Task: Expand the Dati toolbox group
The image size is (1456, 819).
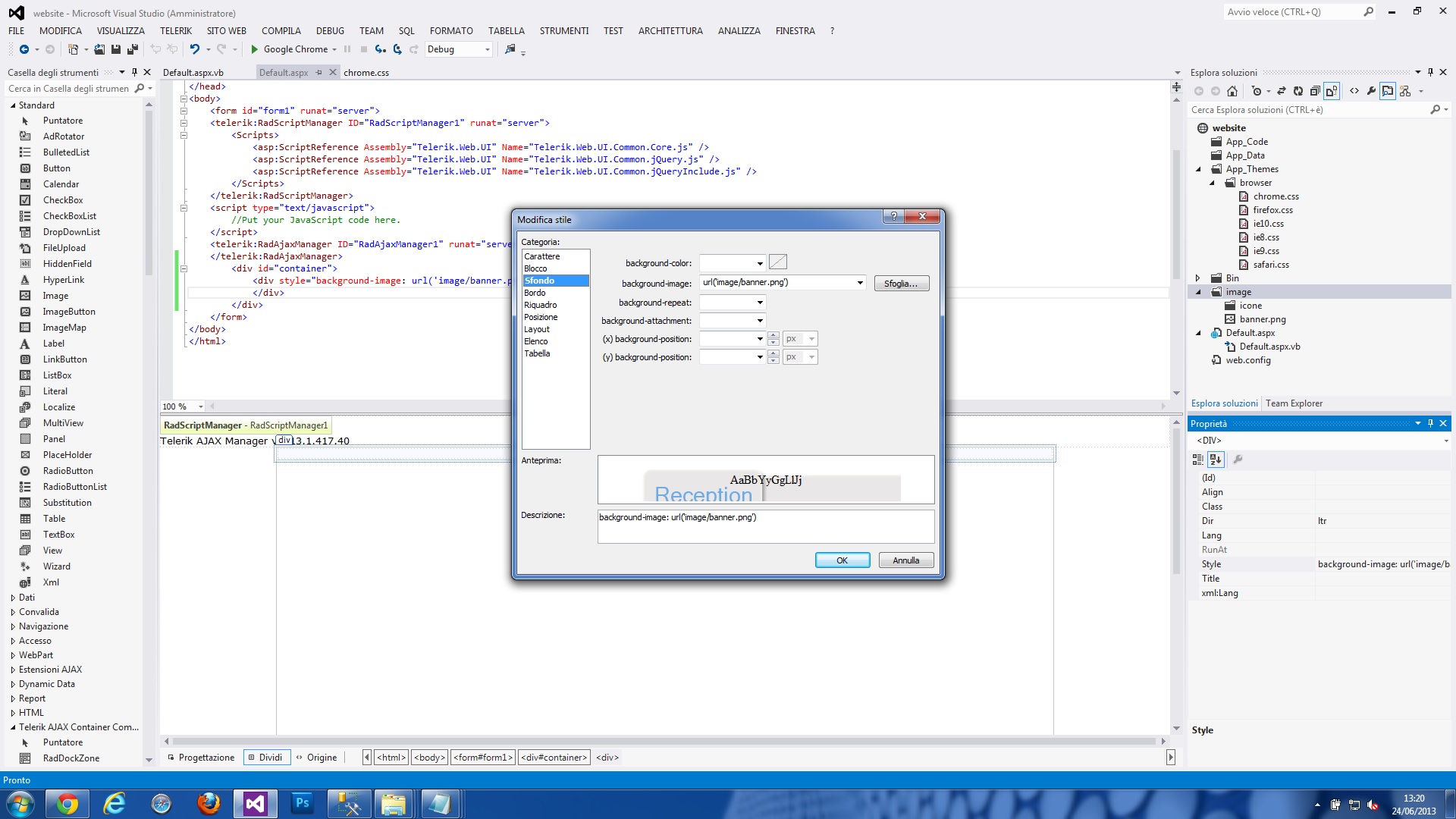Action: [x=13, y=598]
